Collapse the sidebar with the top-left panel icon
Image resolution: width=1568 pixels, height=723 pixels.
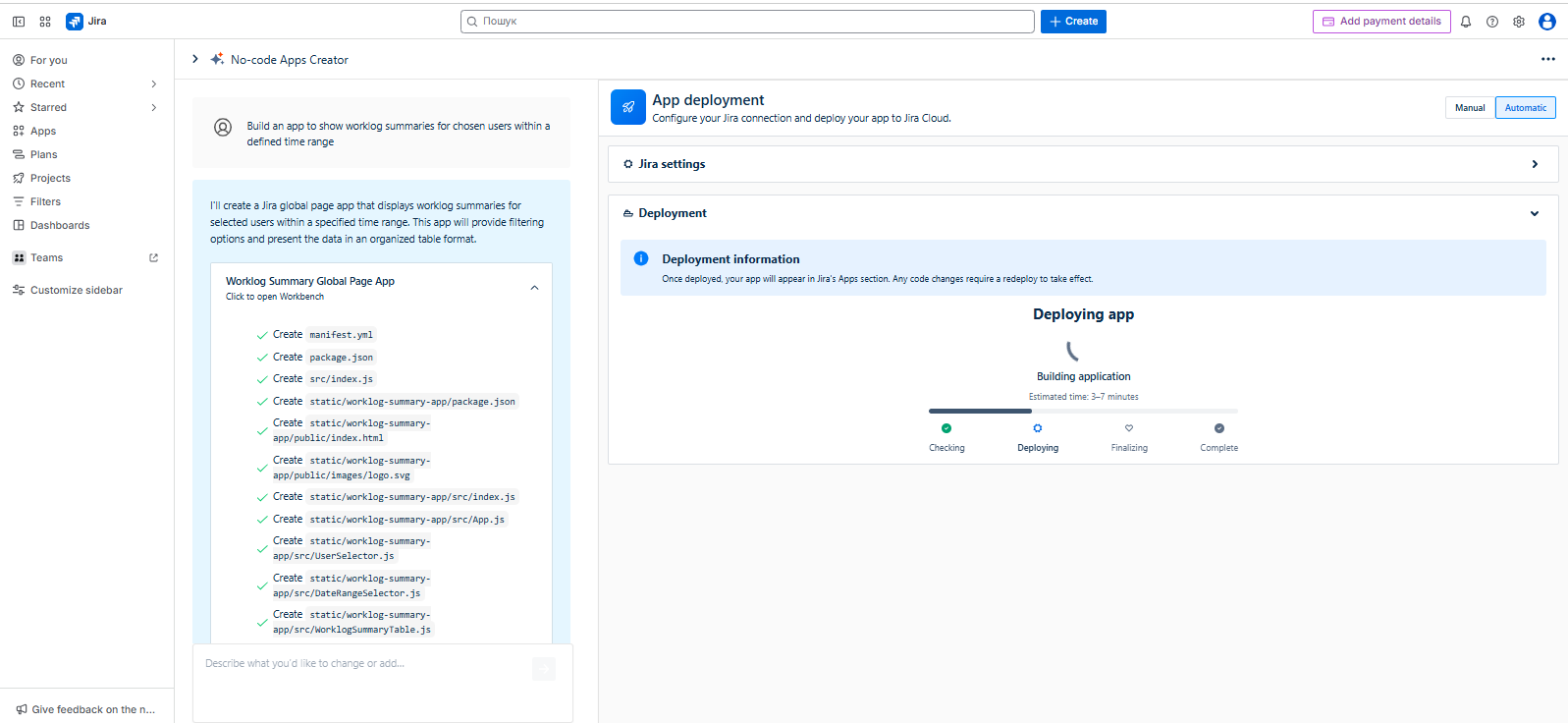[19, 22]
